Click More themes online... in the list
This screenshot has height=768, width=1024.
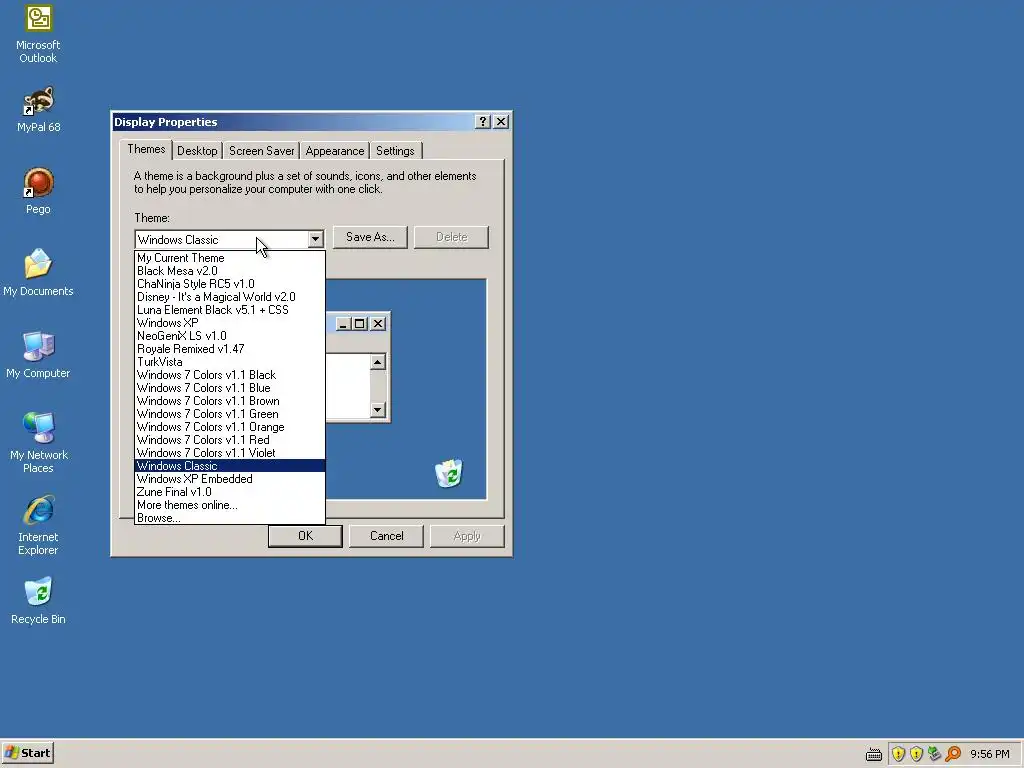click(230, 505)
